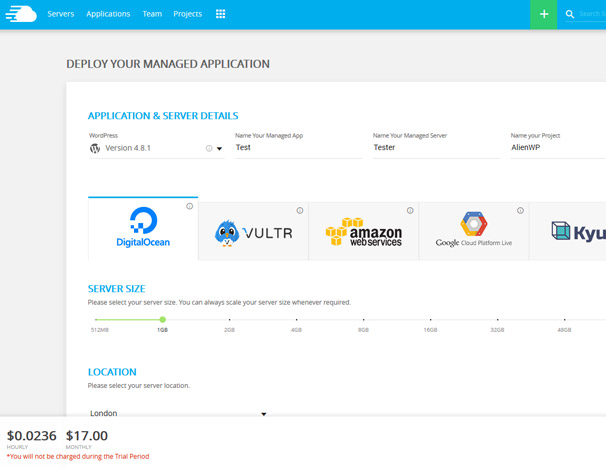Viewport: 606px width, 469px height.
Task: Open the Applications menu
Action: [108, 14]
